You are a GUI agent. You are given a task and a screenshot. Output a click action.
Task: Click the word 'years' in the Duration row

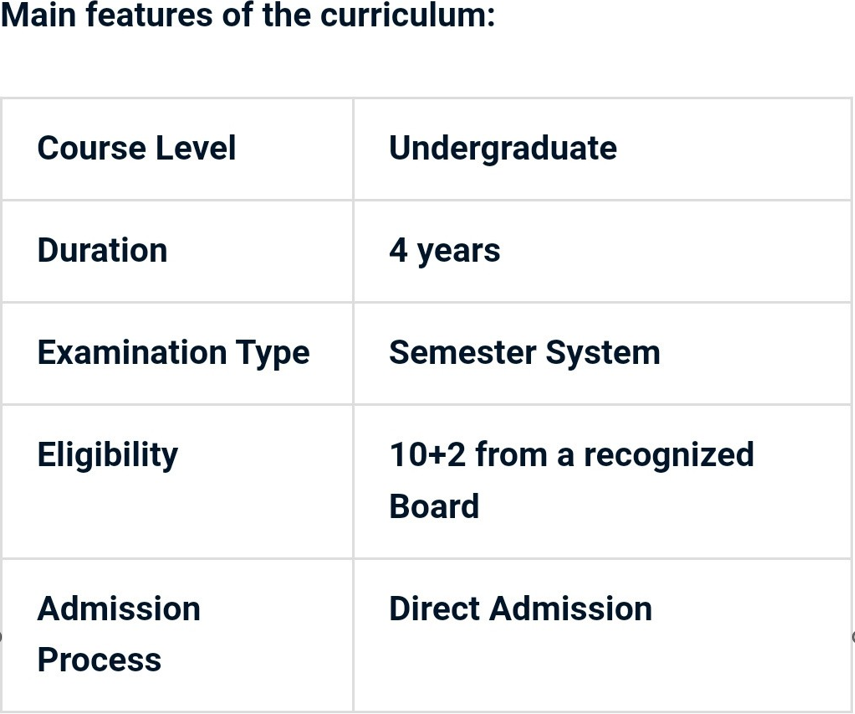[459, 251]
